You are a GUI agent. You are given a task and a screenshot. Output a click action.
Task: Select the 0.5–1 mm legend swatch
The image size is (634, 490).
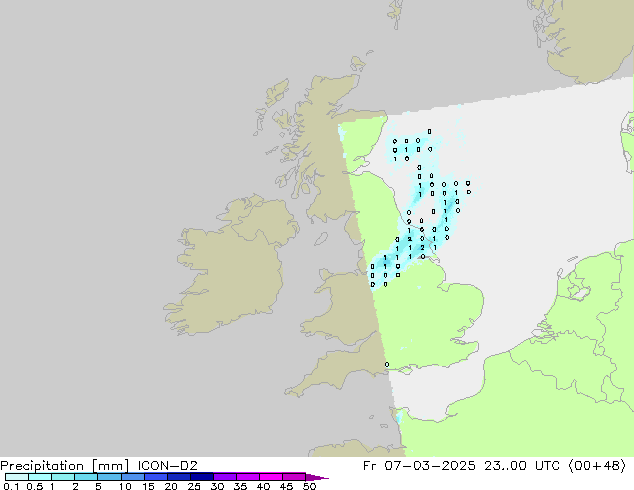point(40,477)
